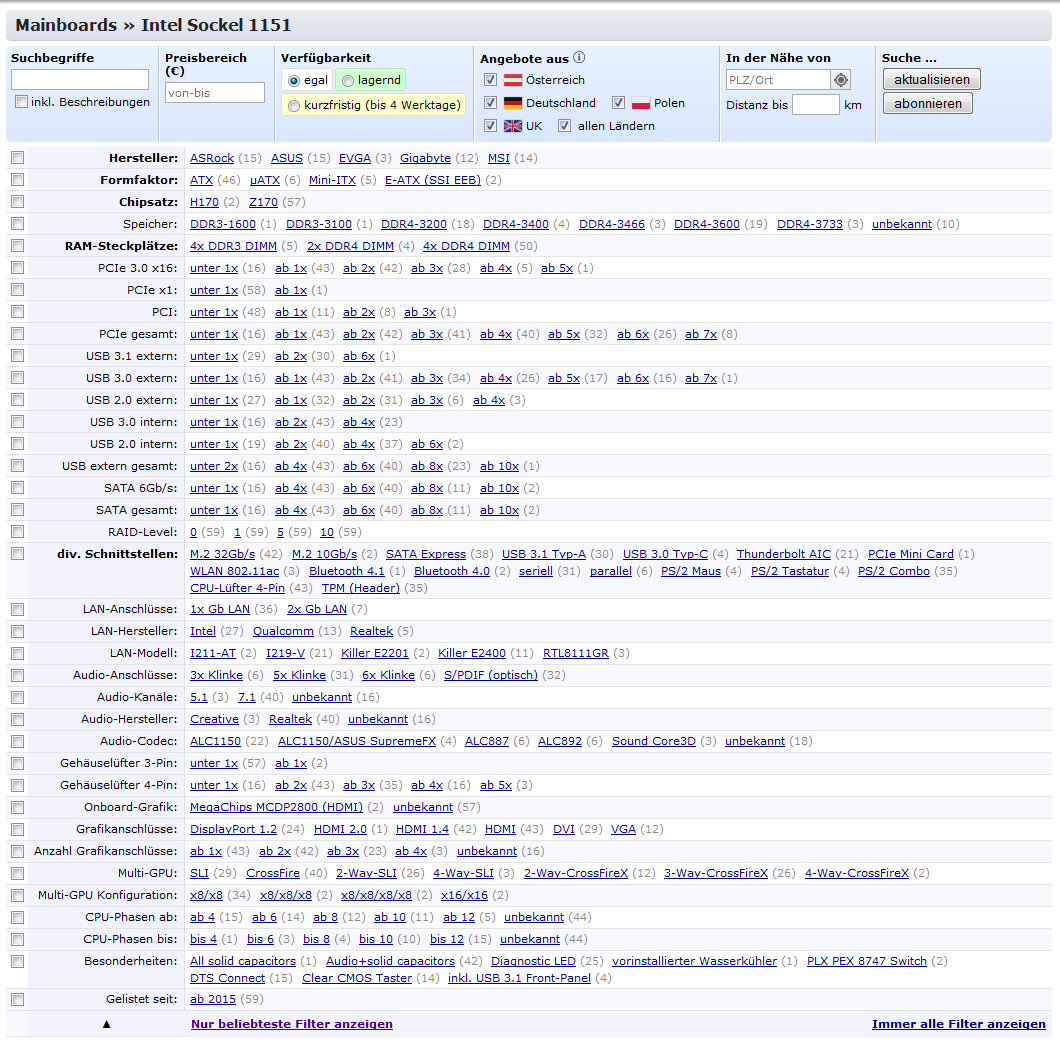1060x1044 pixels.
Task: Select 'Sound Core3D' audio codec
Action: 653,741
